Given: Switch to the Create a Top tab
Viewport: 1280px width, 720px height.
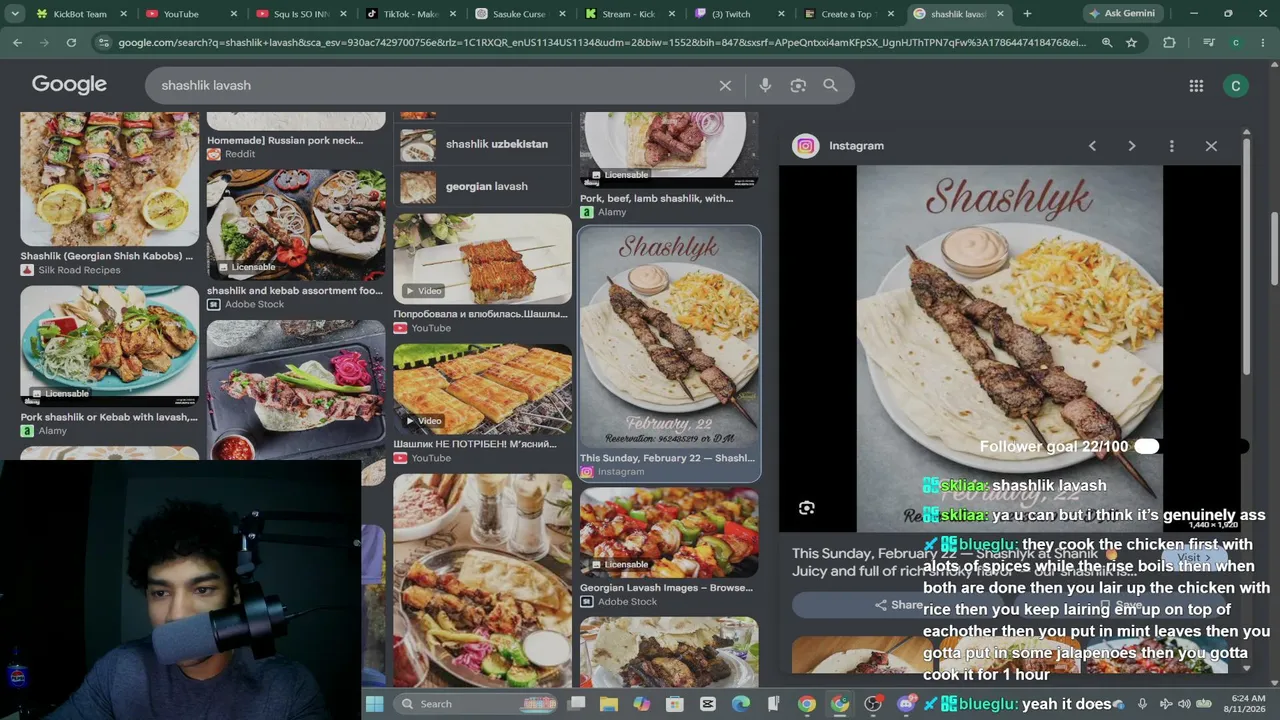Looking at the screenshot, I should coord(850,14).
